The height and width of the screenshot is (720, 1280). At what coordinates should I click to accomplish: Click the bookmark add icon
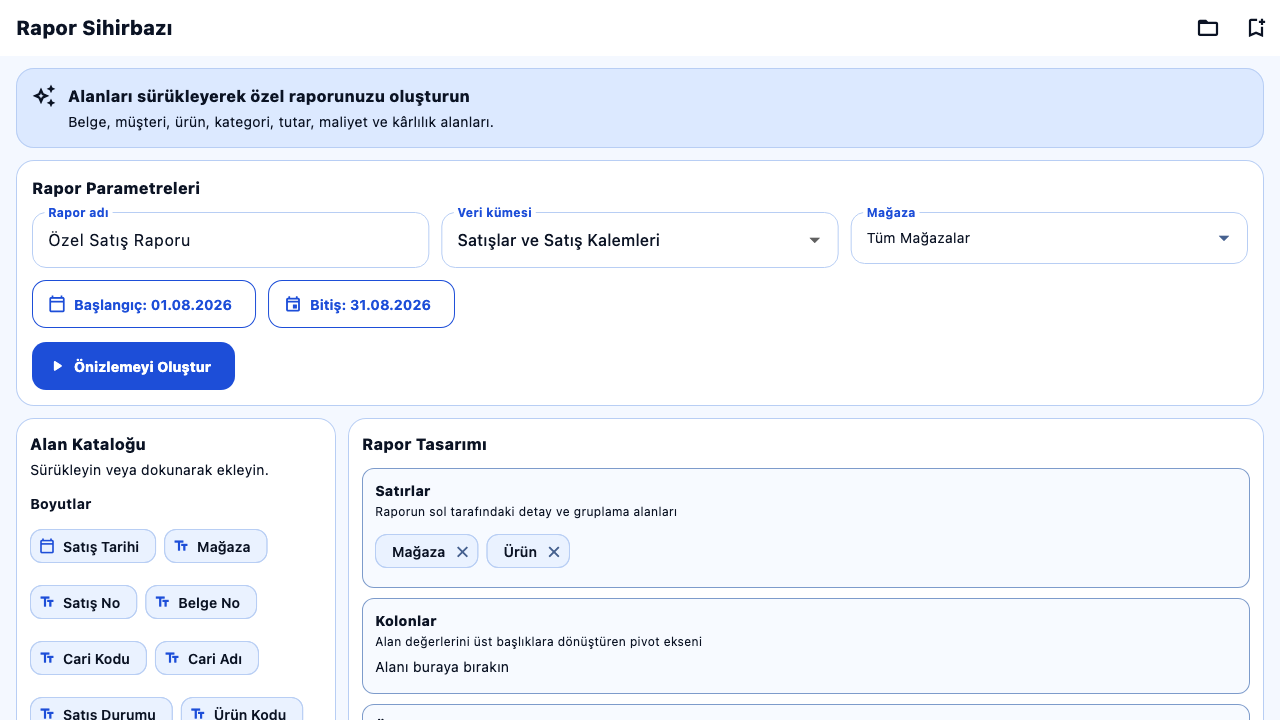[x=1256, y=28]
